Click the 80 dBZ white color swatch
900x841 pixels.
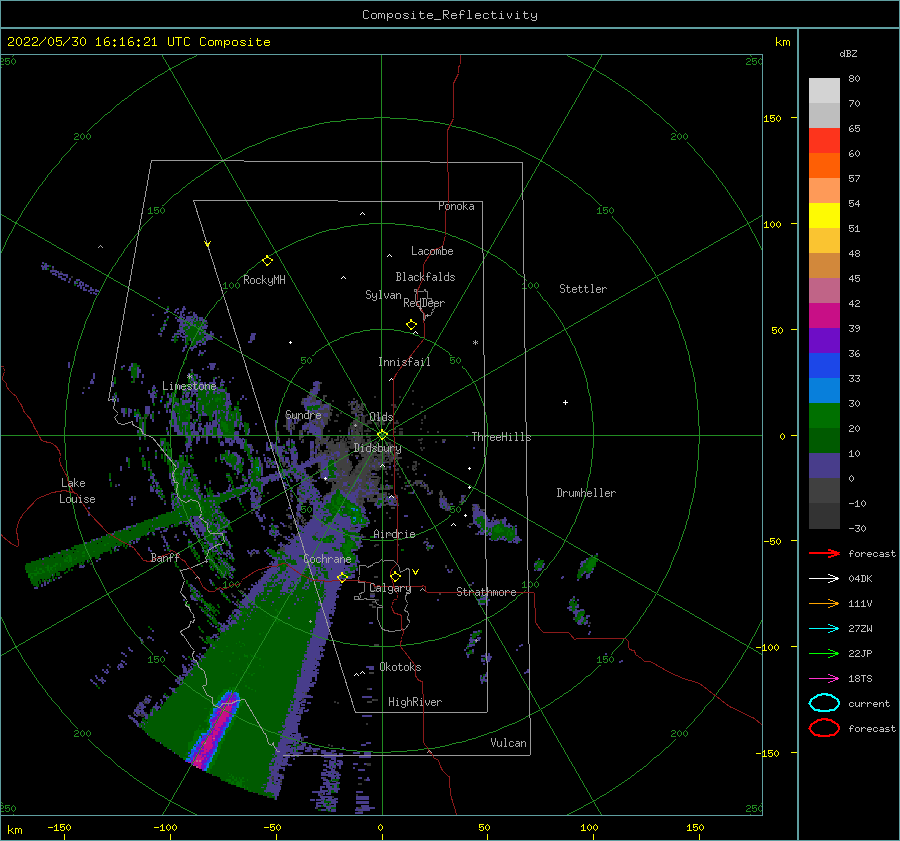[x=824, y=91]
